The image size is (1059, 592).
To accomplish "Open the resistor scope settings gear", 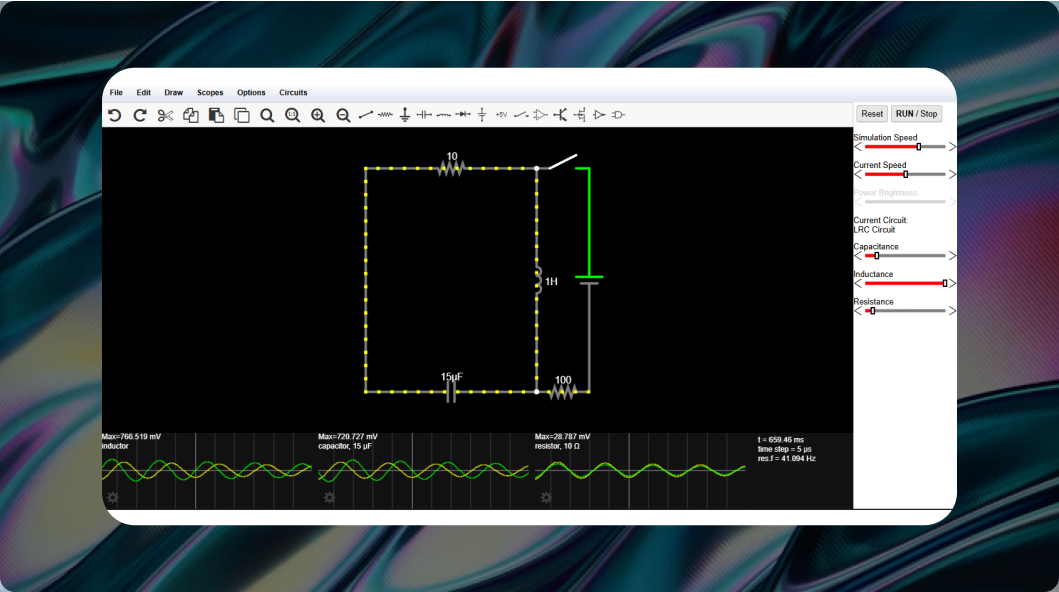I will (546, 497).
